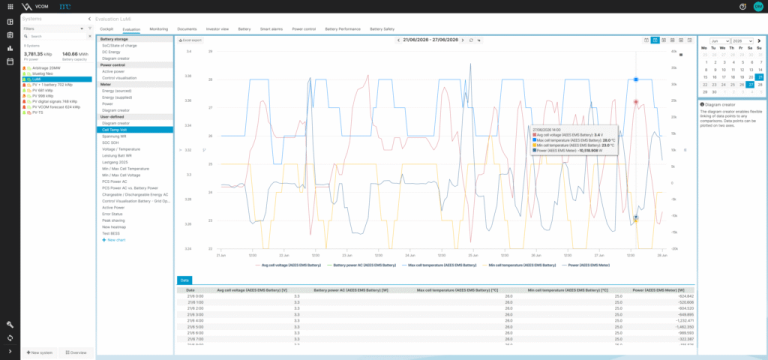Screen dimensions: 768x360
Task: Click the refresh icon beside date range
Action: click(471, 40)
